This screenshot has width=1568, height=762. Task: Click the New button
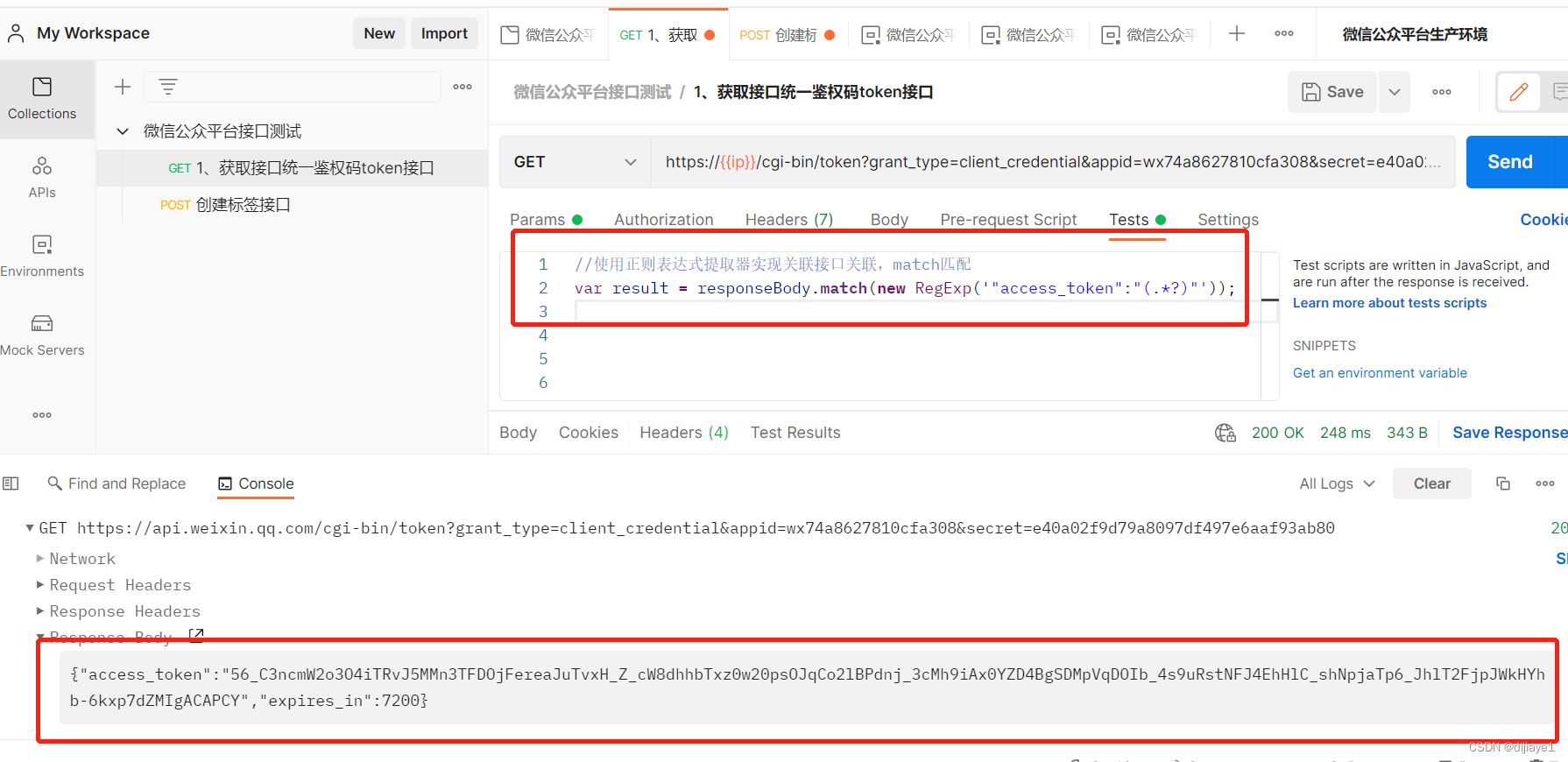click(379, 33)
